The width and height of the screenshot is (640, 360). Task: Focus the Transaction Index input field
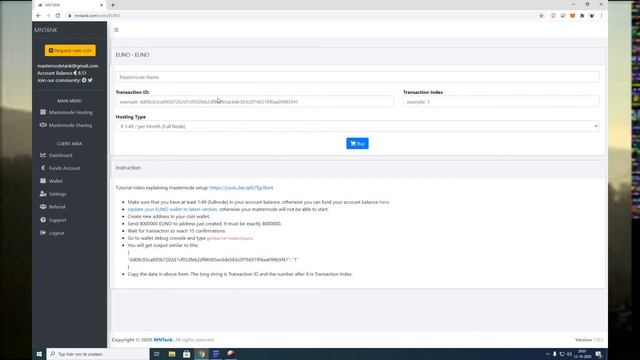[x=501, y=102]
